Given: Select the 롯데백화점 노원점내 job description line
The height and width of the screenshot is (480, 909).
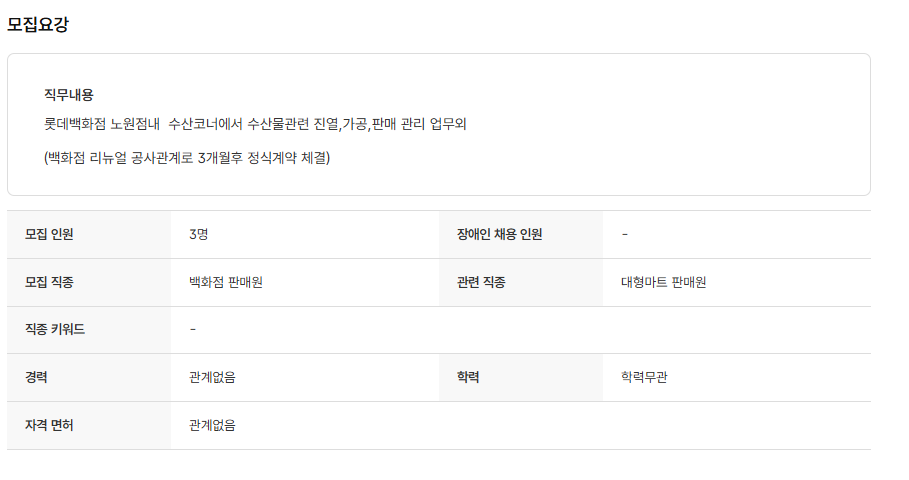Looking at the screenshot, I should (x=255, y=125).
